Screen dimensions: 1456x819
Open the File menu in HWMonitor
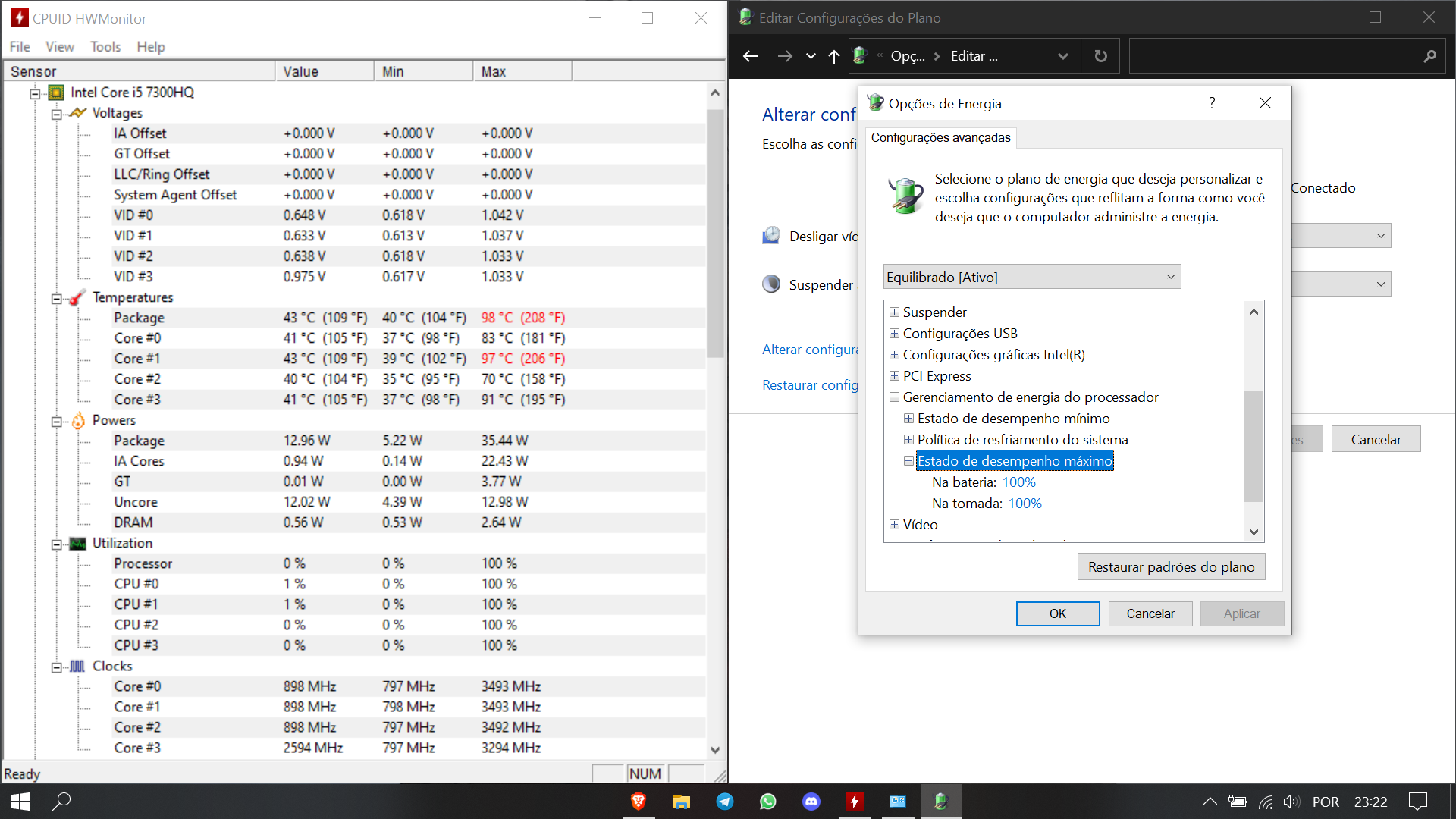tap(20, 47)
